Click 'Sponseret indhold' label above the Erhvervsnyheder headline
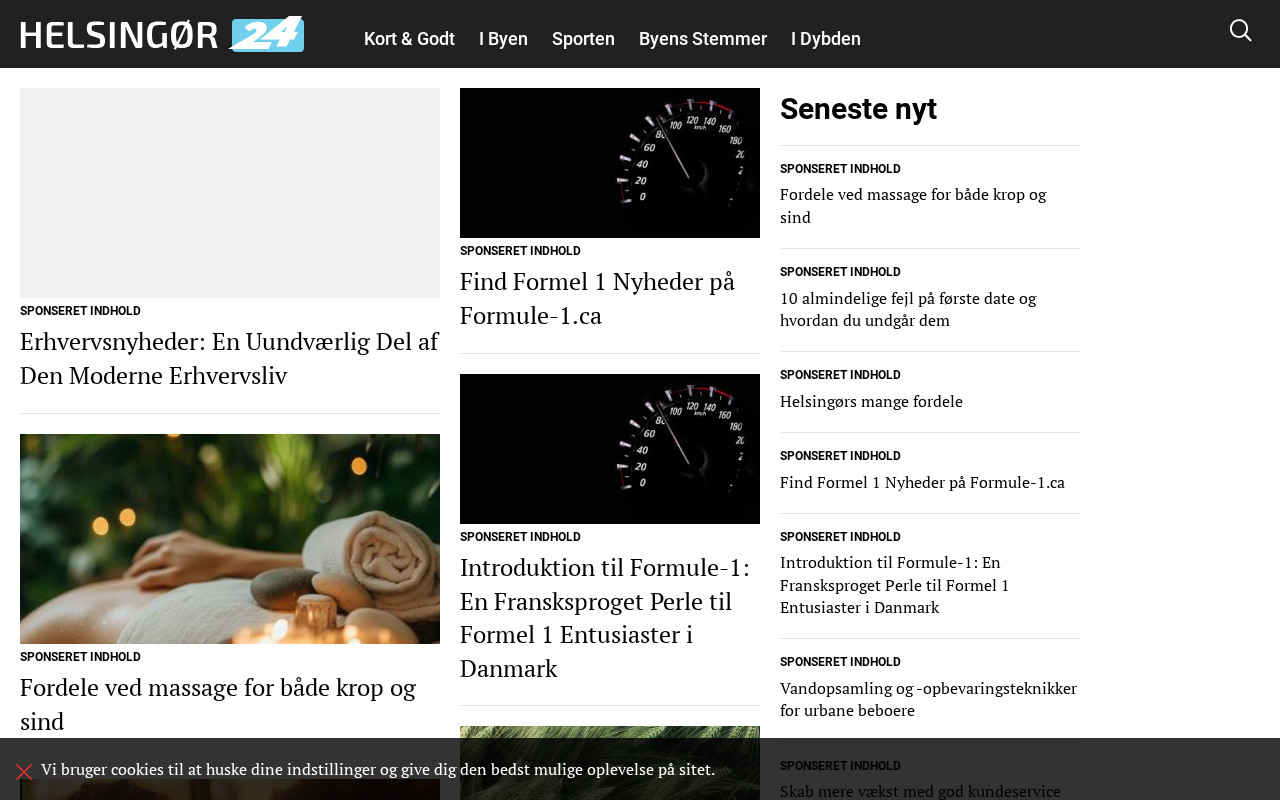Screen dimensions: 1280x800 (80, 311)
